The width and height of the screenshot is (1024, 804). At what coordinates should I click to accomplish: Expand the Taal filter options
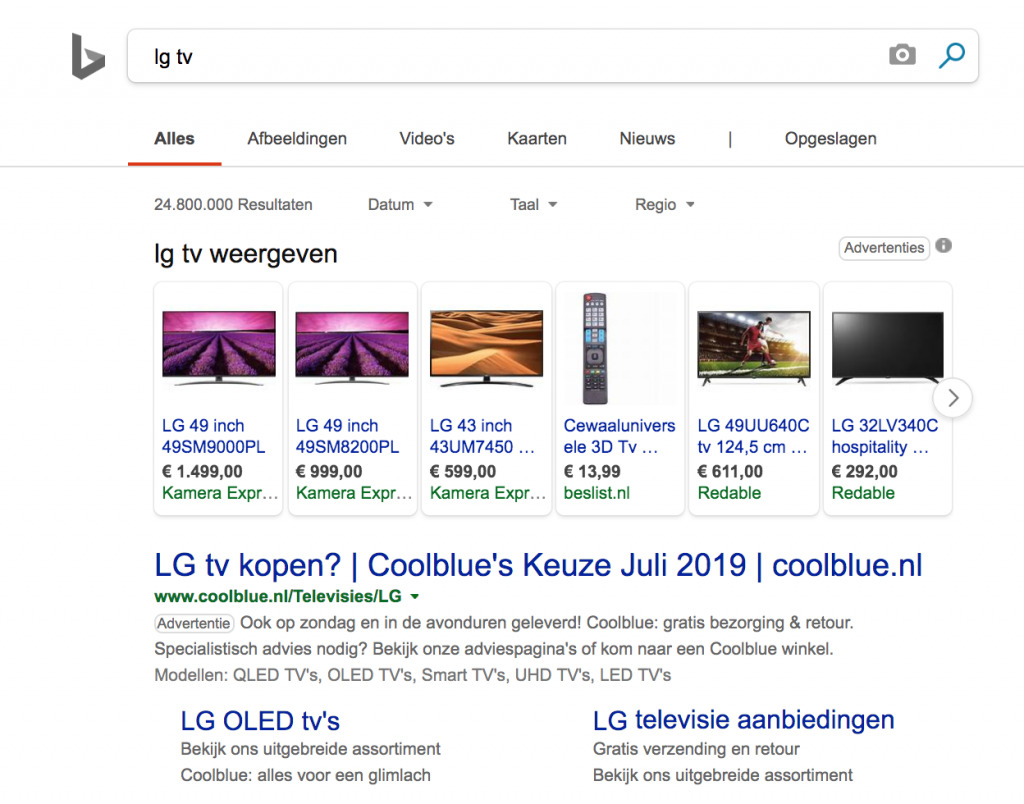[532, 204]
